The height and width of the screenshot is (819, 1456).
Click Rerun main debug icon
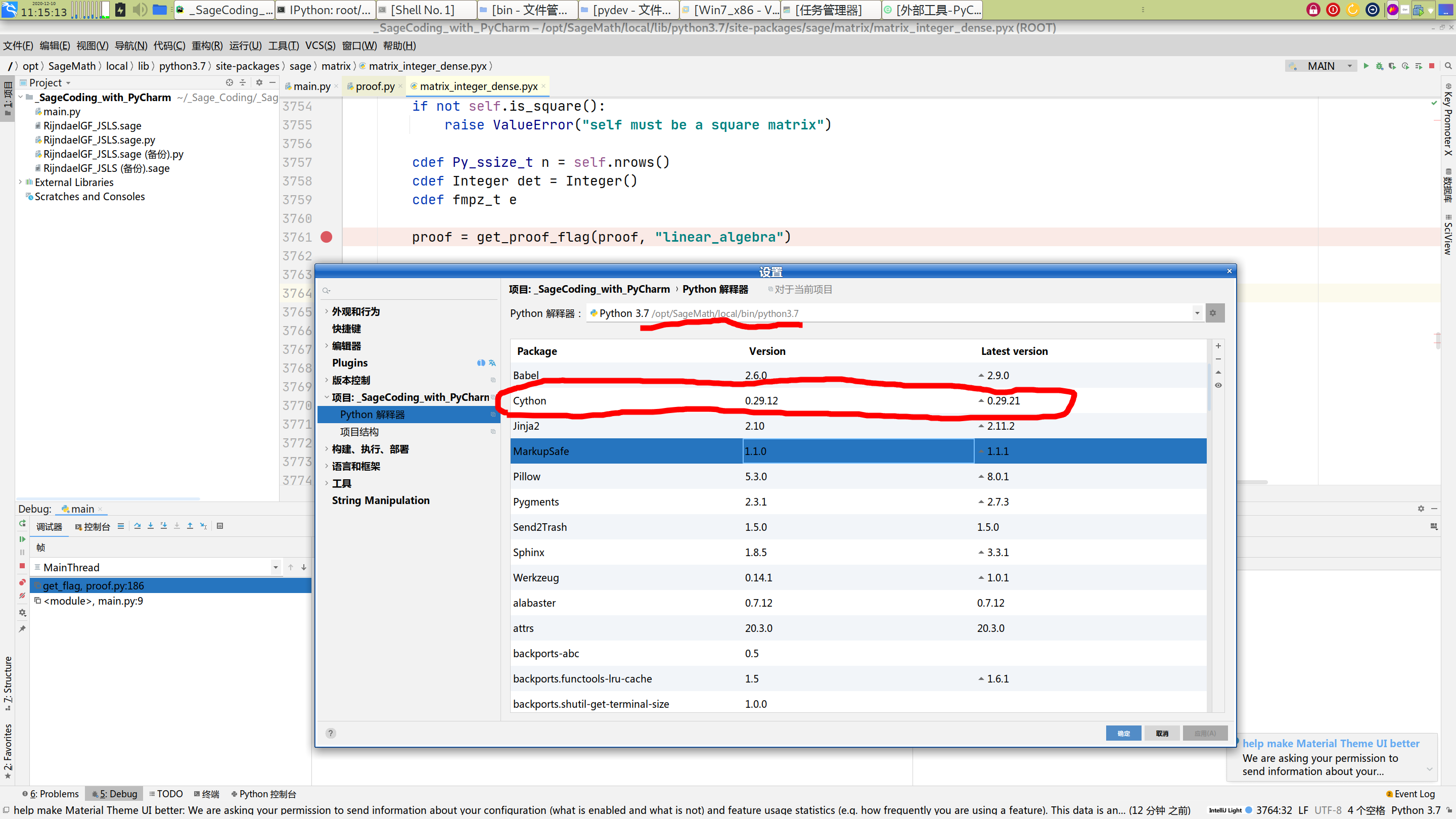pos(22,524)
